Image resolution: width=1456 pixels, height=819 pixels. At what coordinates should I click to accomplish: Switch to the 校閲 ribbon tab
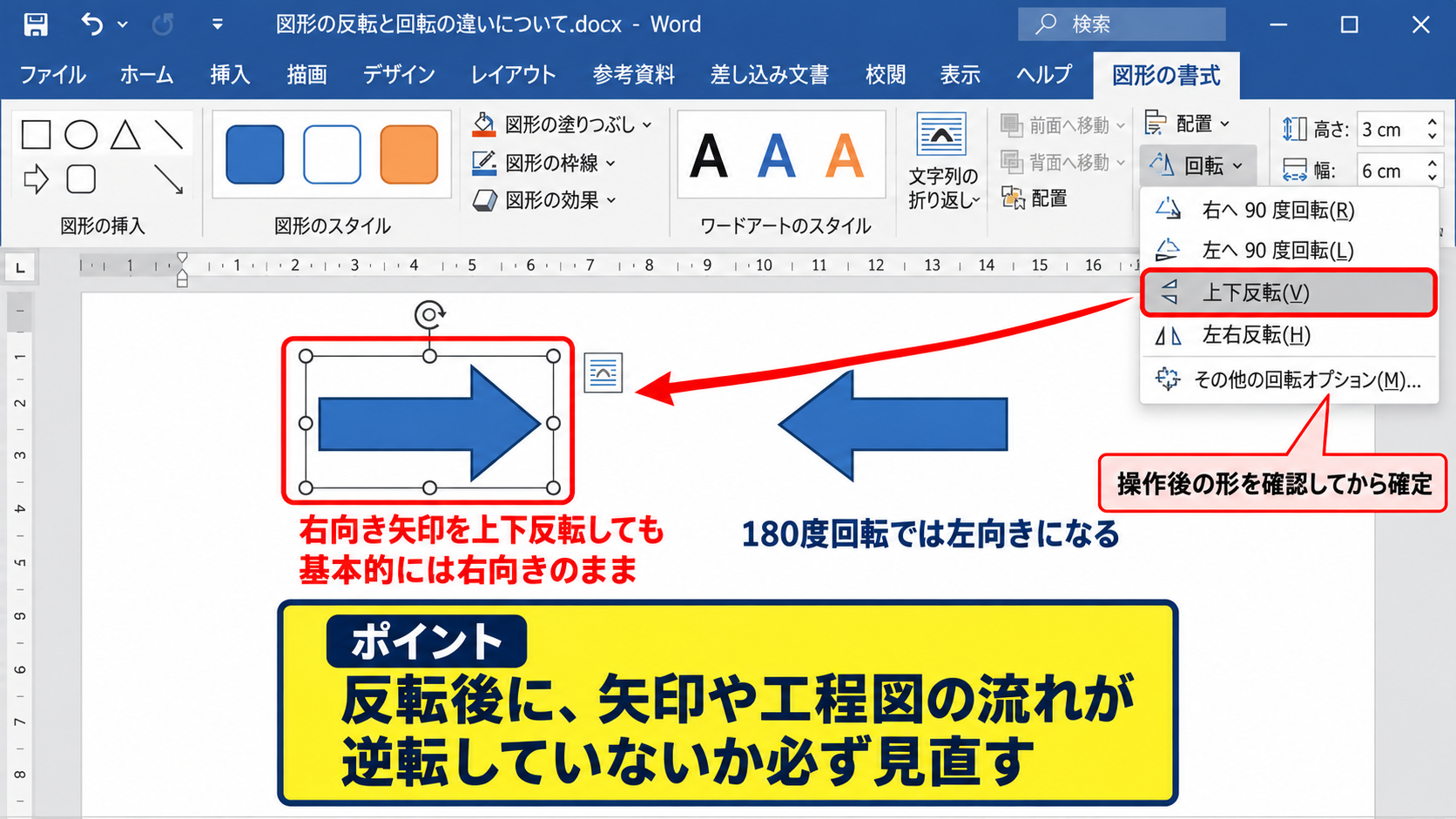click(x=886, y=75)
